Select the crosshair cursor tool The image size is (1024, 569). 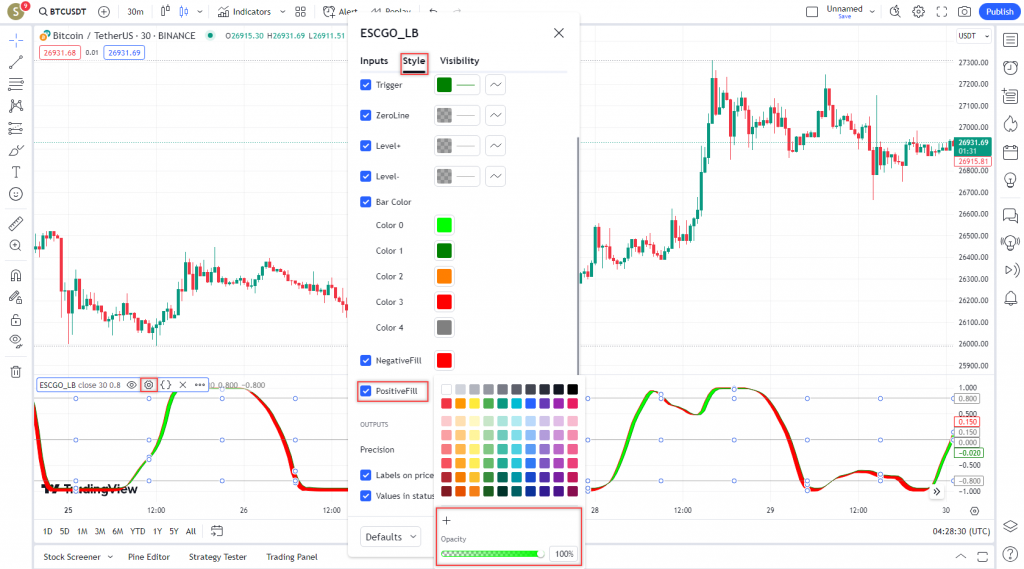point(16,41)
